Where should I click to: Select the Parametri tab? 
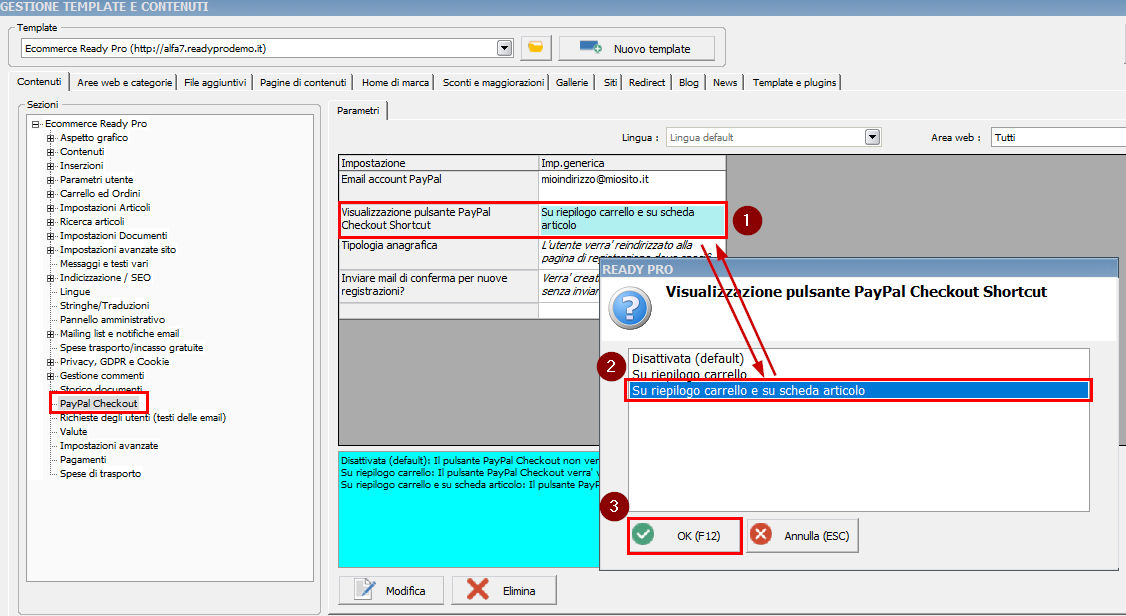click(x=358, y=111)
